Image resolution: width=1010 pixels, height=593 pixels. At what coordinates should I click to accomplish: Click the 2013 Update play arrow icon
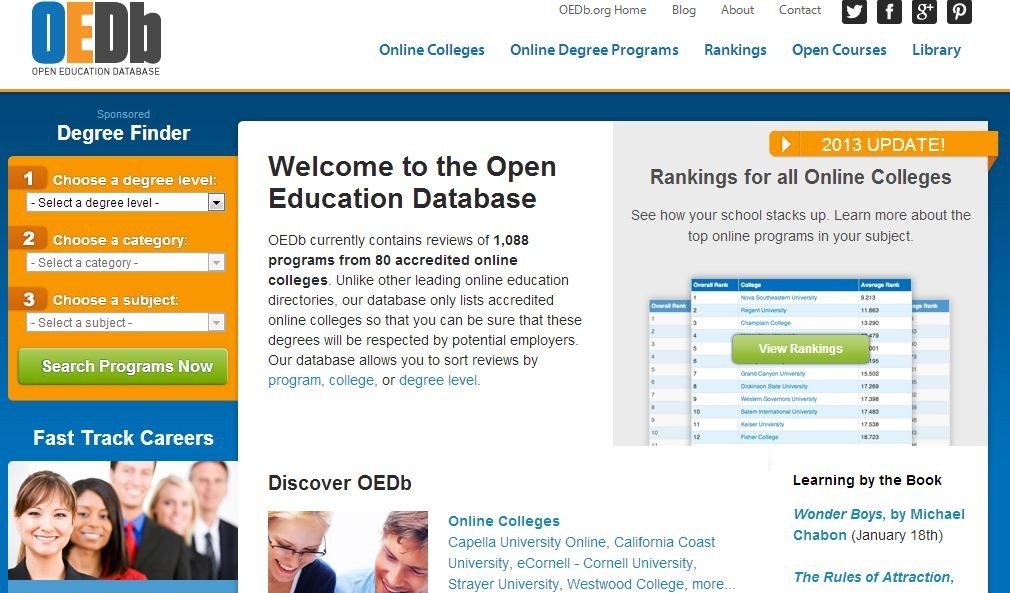786,145
